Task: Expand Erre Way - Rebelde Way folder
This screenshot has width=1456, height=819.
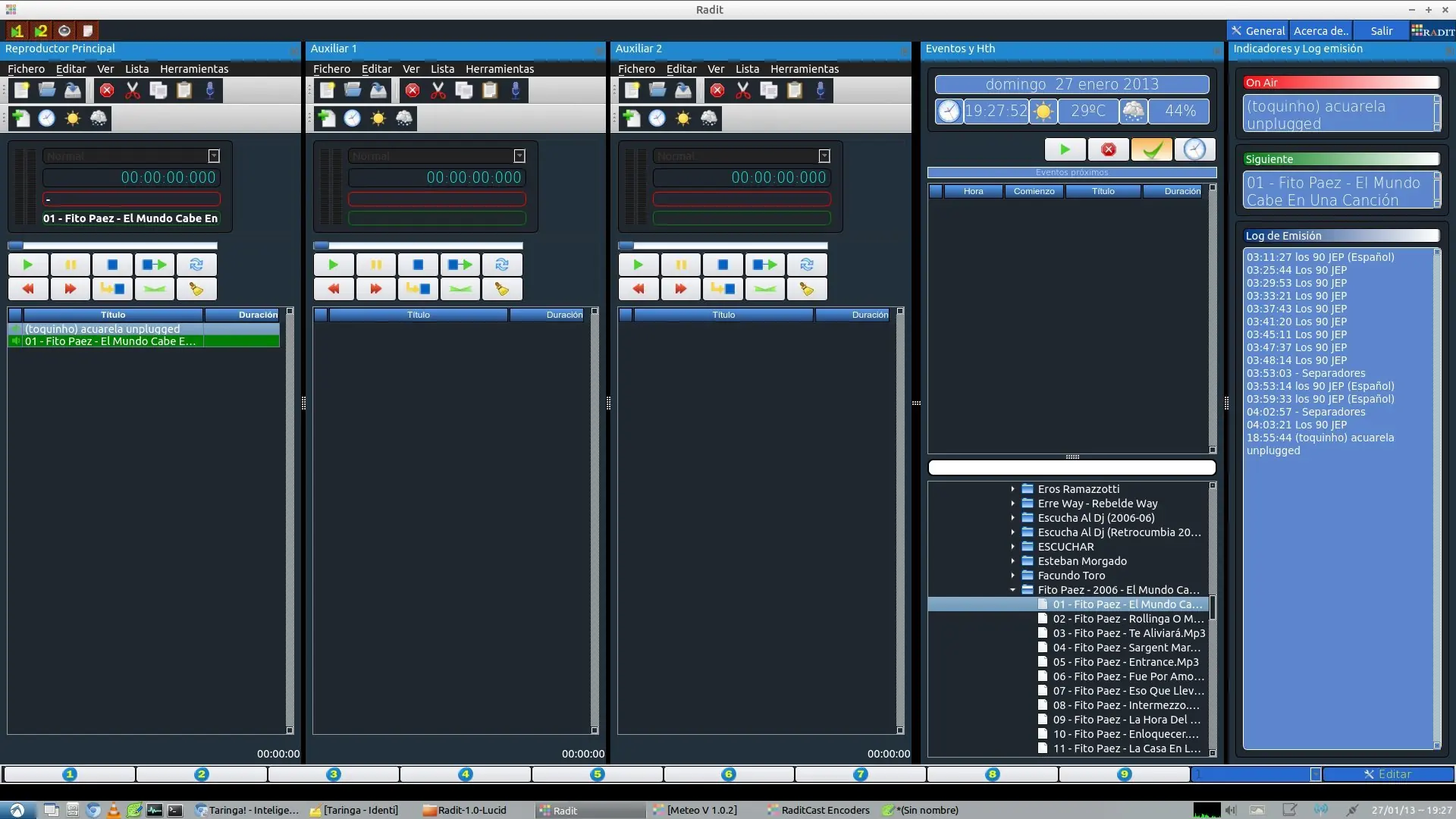Action: coord(1012,504)
